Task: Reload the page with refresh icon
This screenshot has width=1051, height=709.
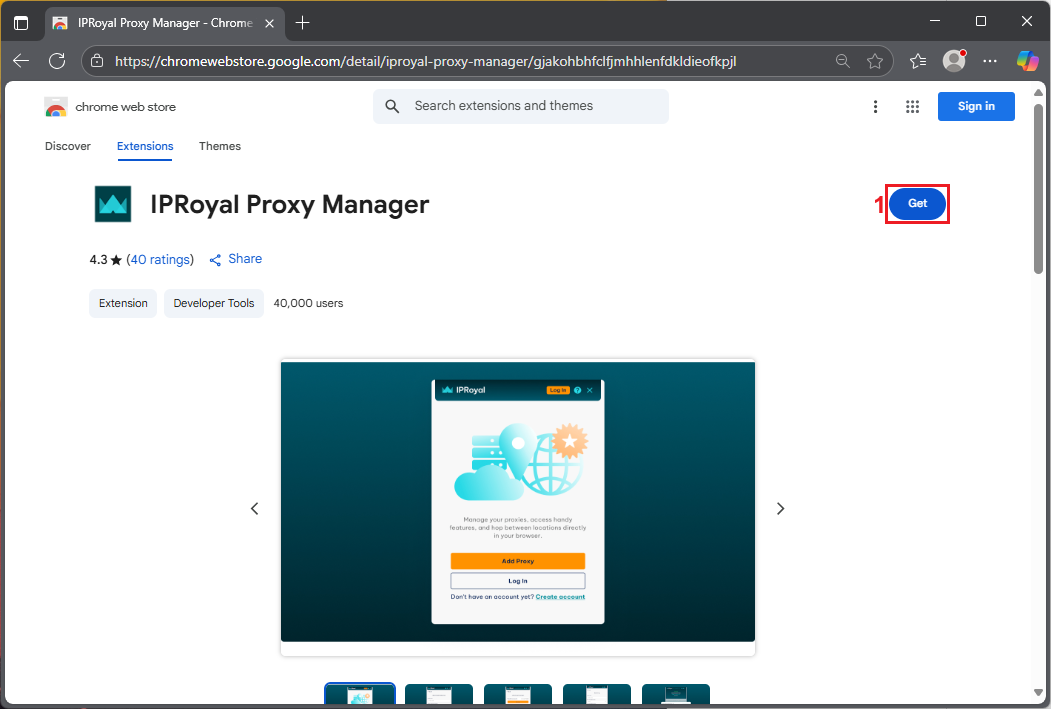Action: (57, 61)
